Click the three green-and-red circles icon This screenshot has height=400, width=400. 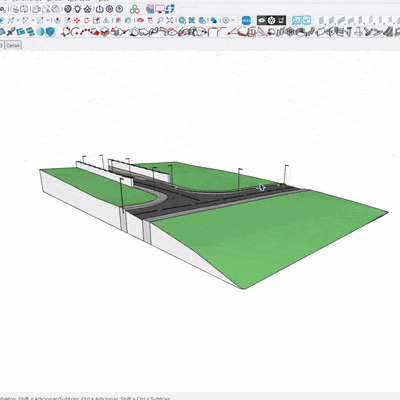(x=135, y=9)
